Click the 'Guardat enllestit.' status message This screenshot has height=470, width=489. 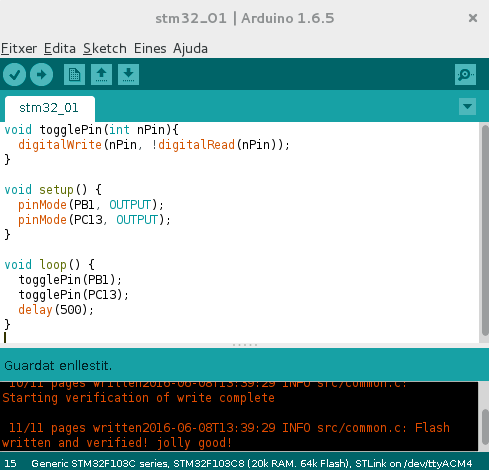(x=58, y=366)
